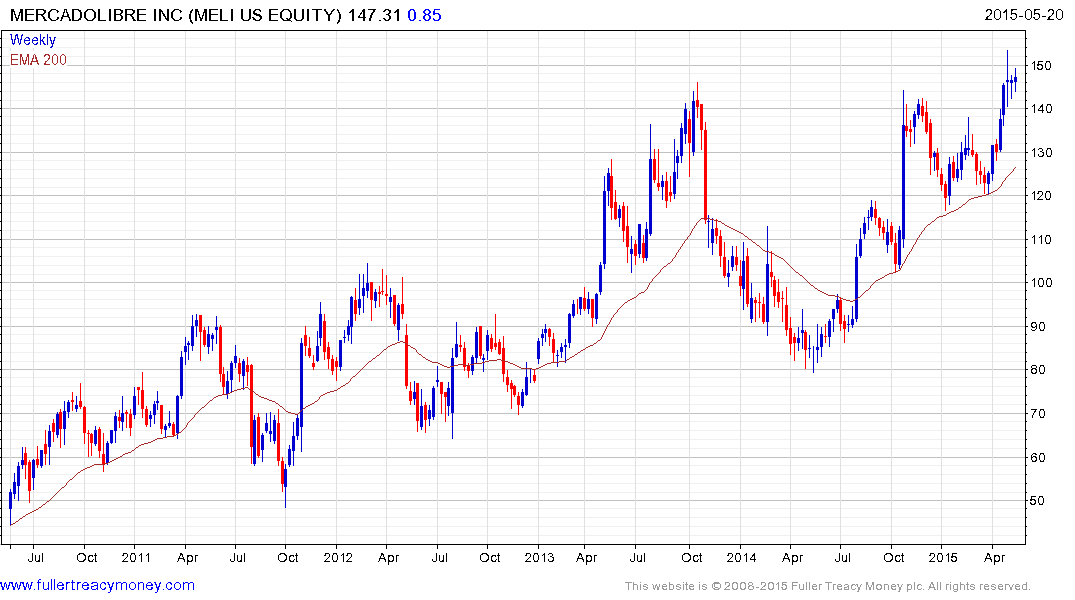Click the 2011 year axis label
Screen dimensions: 1075x600
coord(136,557)
